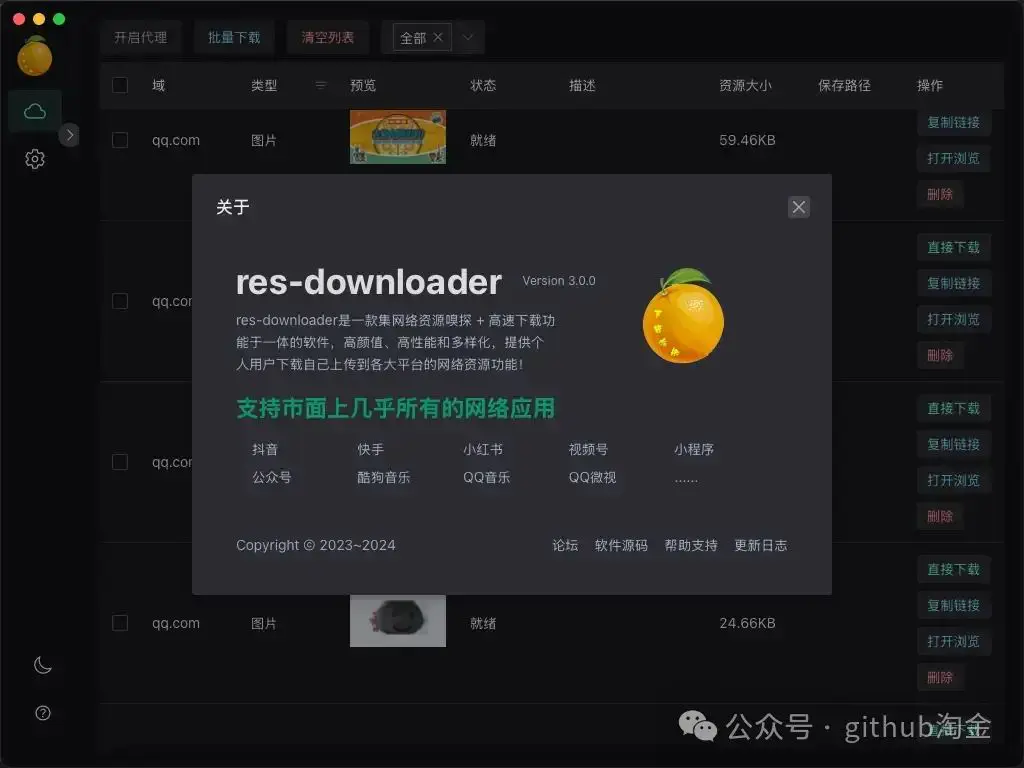Click the 59.46KB size cell
Image resolution: width=1024 pixels, height=768 pixels.
[x=747, y=140]
